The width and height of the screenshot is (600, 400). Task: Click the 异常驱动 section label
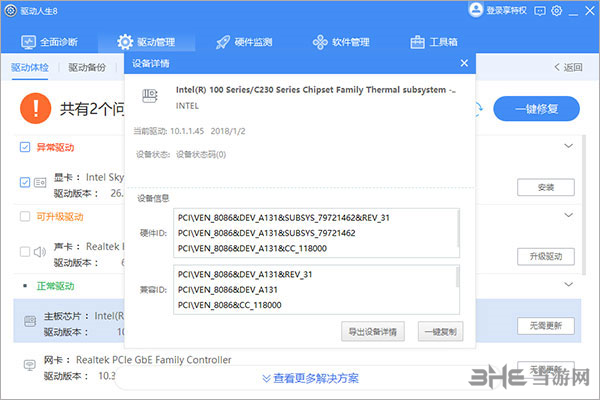[x=55, y=147]
